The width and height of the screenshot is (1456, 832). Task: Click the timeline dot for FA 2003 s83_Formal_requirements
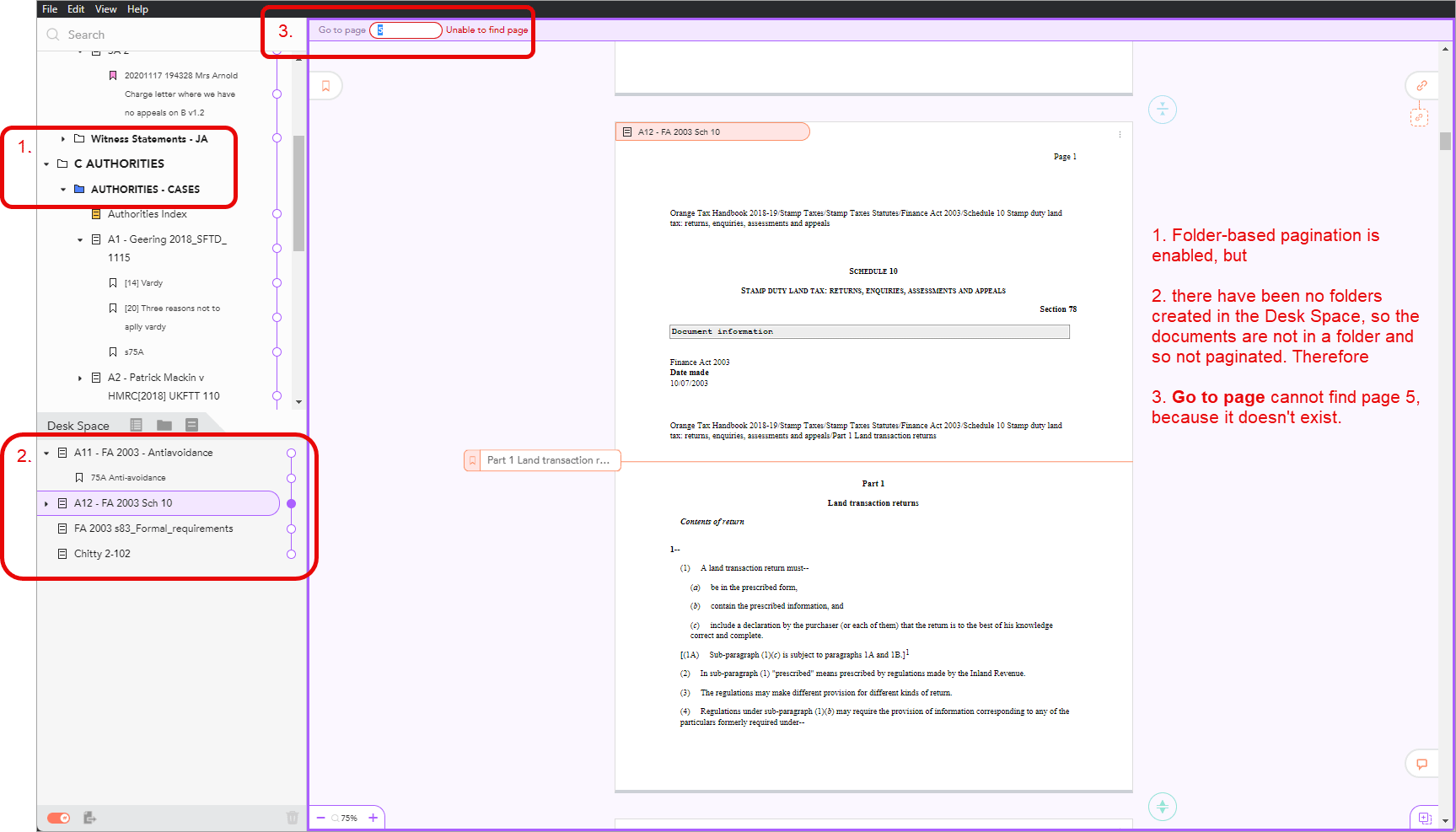point(291,529)
